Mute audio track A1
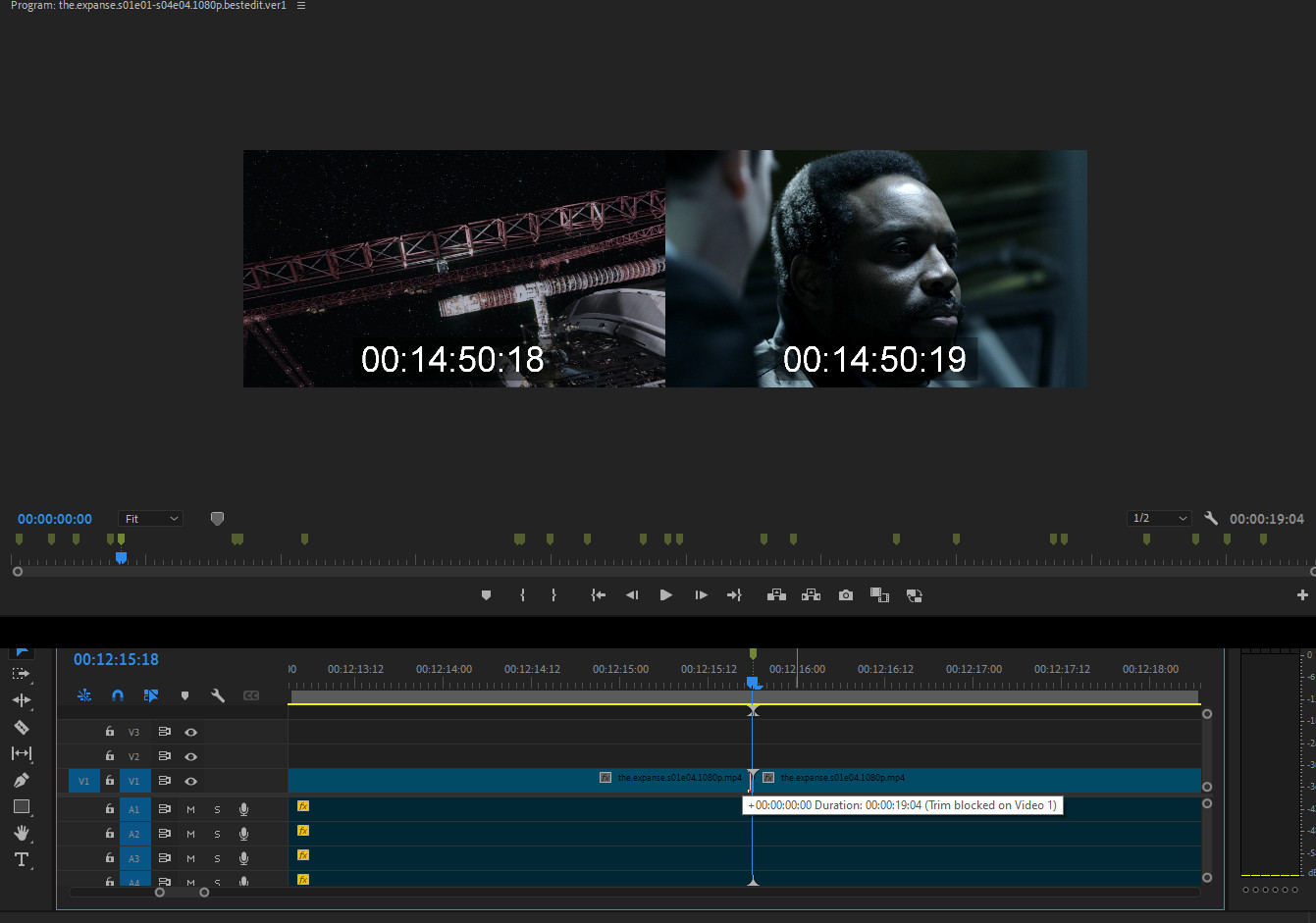Screen dimensions: 1316x923 point(191,809)
